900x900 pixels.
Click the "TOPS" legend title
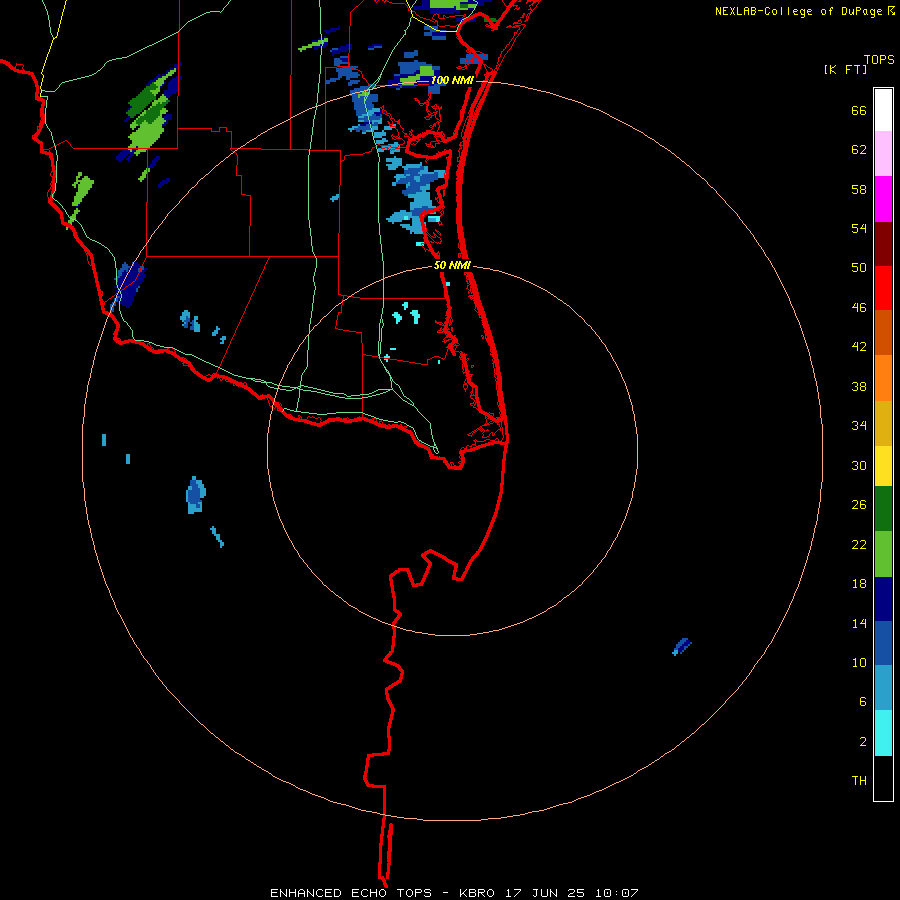click(879, 59)
